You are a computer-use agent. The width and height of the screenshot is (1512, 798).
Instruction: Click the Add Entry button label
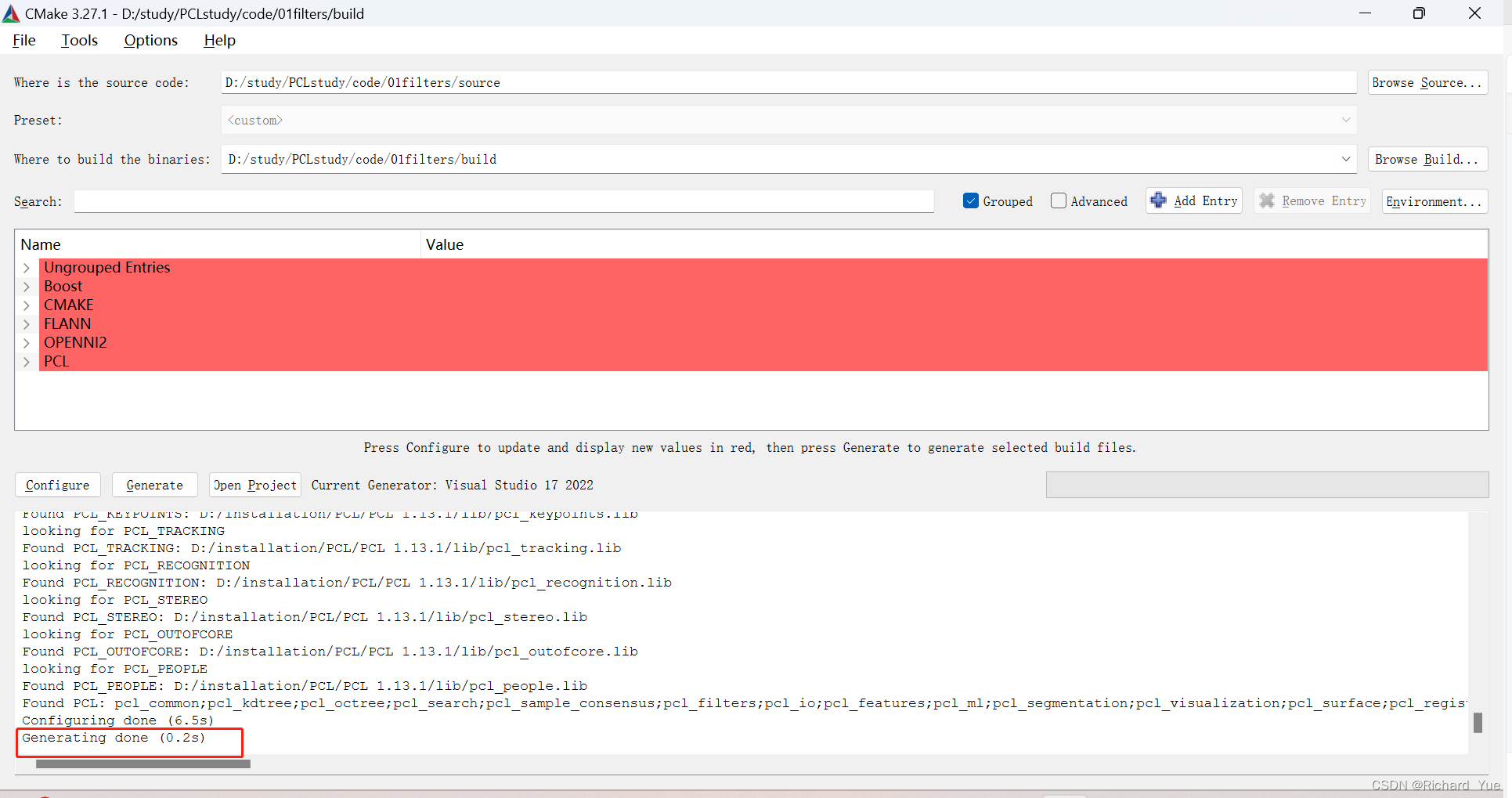(x=1206, y=201)
